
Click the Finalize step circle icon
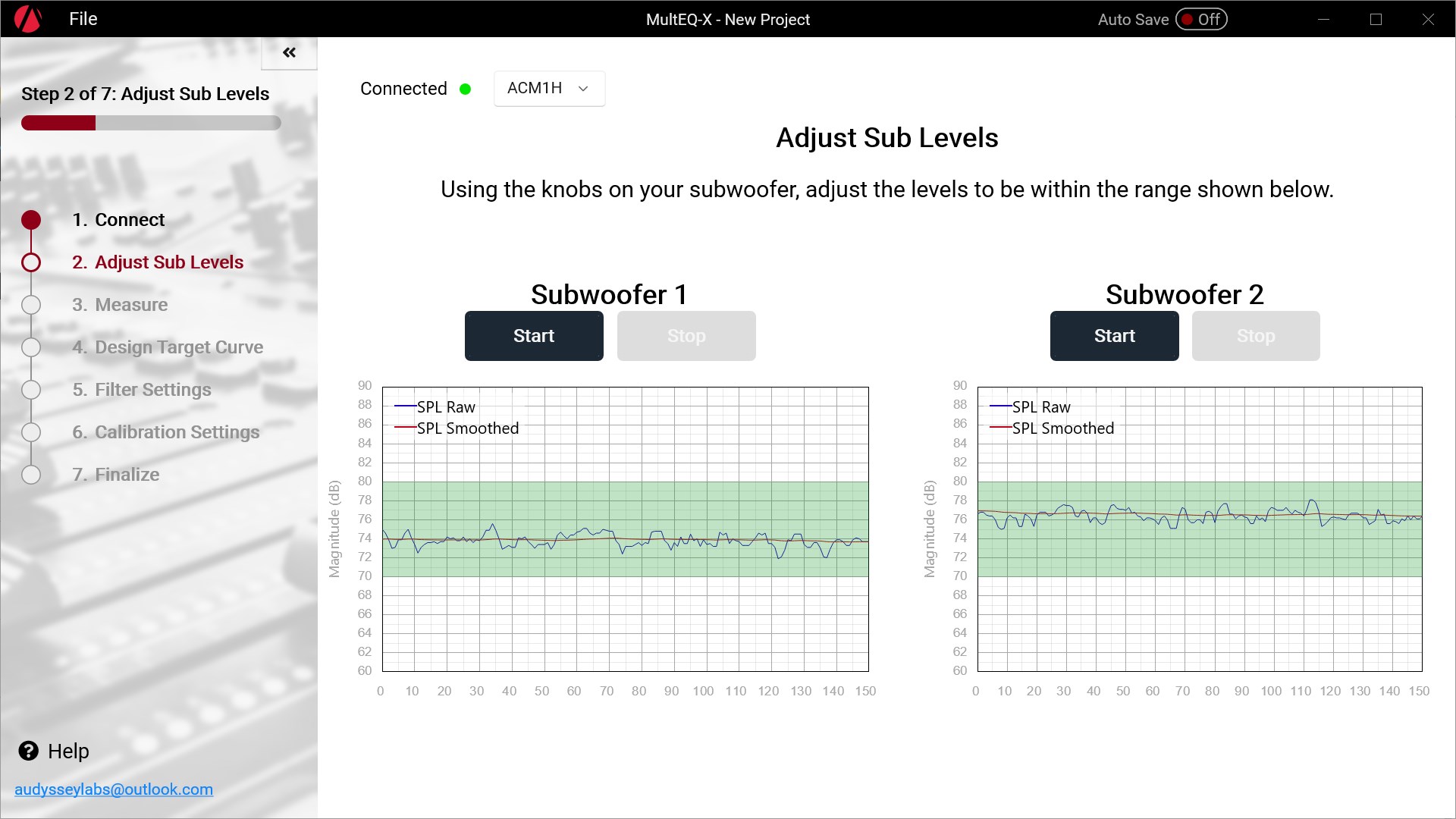click(x=31, y=475)
